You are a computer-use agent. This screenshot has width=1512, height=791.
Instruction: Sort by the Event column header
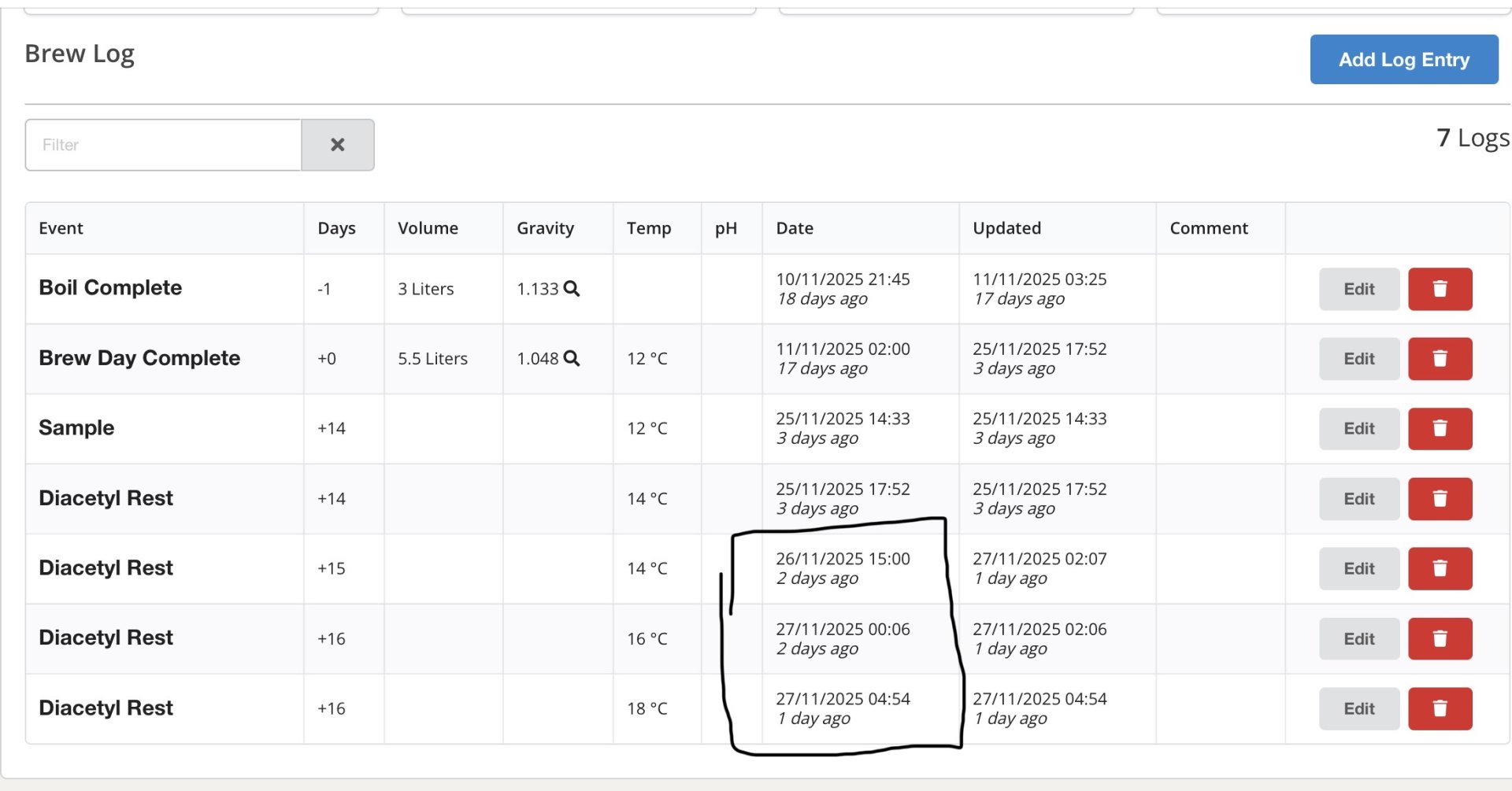[61, 228]
